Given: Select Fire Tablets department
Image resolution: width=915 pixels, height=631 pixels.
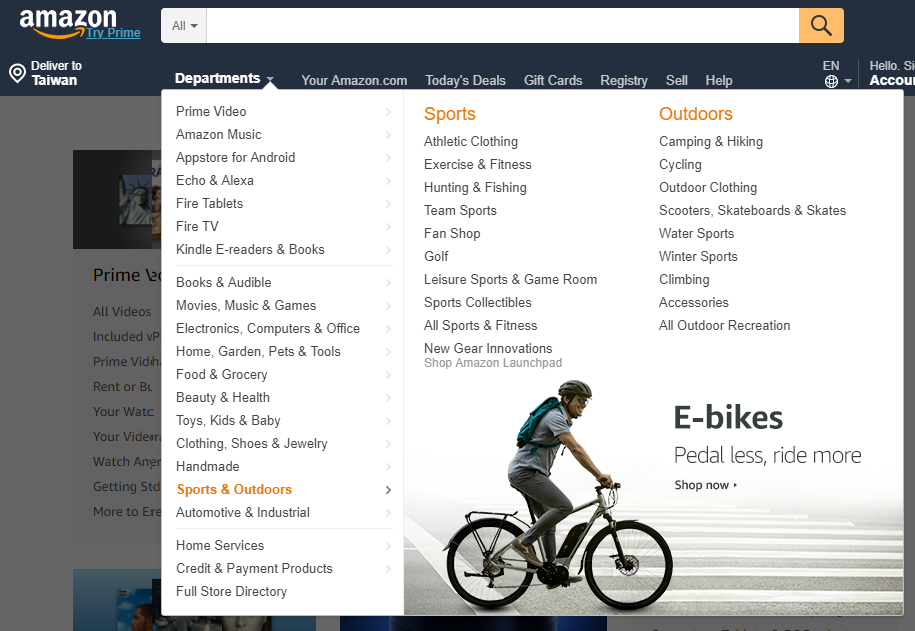Looking at the screenshot, I should click(x=209, y=204).
